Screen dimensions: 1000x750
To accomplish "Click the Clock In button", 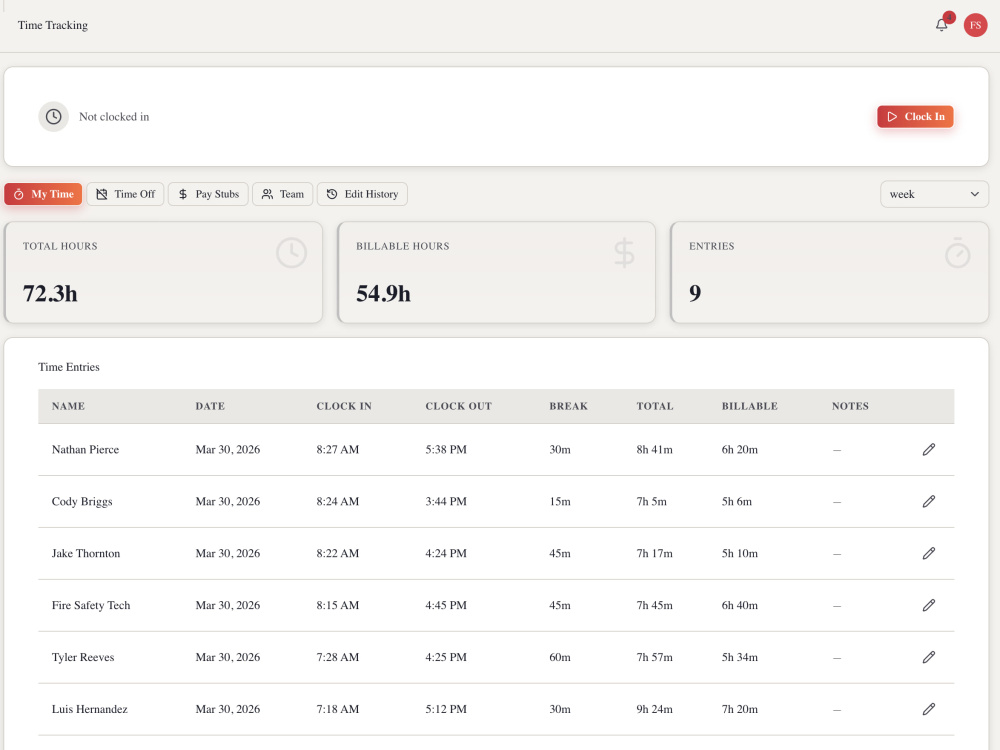I will pos(915,117).
